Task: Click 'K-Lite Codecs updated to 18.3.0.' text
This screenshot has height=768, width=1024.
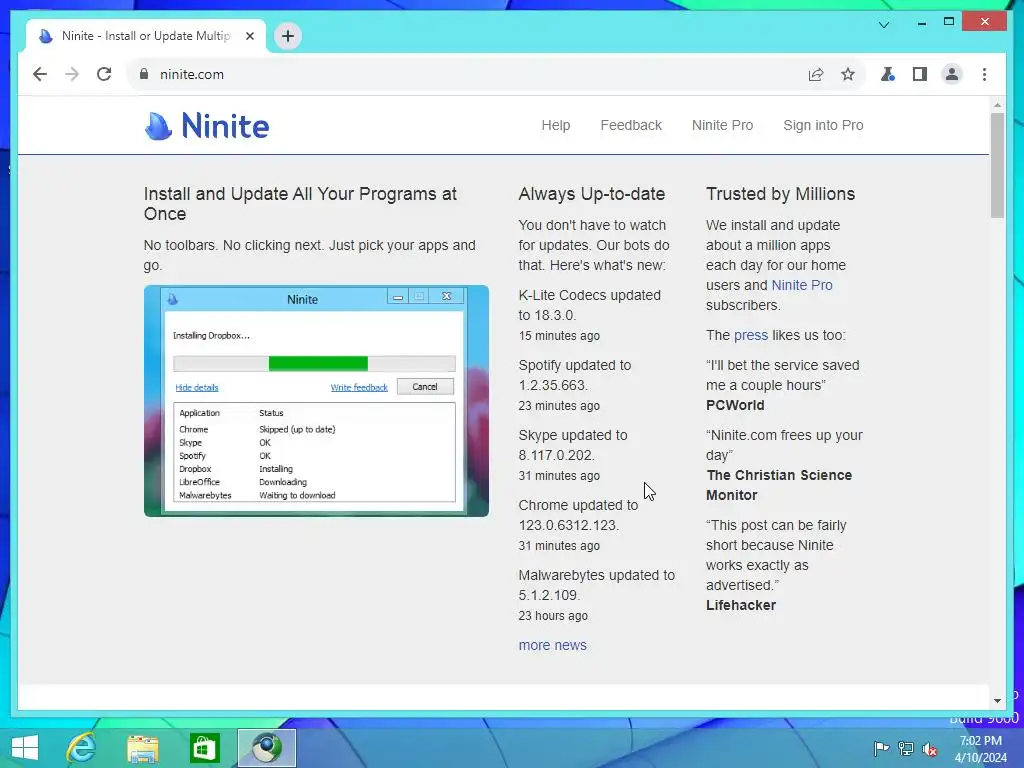Action: [590, 305]
